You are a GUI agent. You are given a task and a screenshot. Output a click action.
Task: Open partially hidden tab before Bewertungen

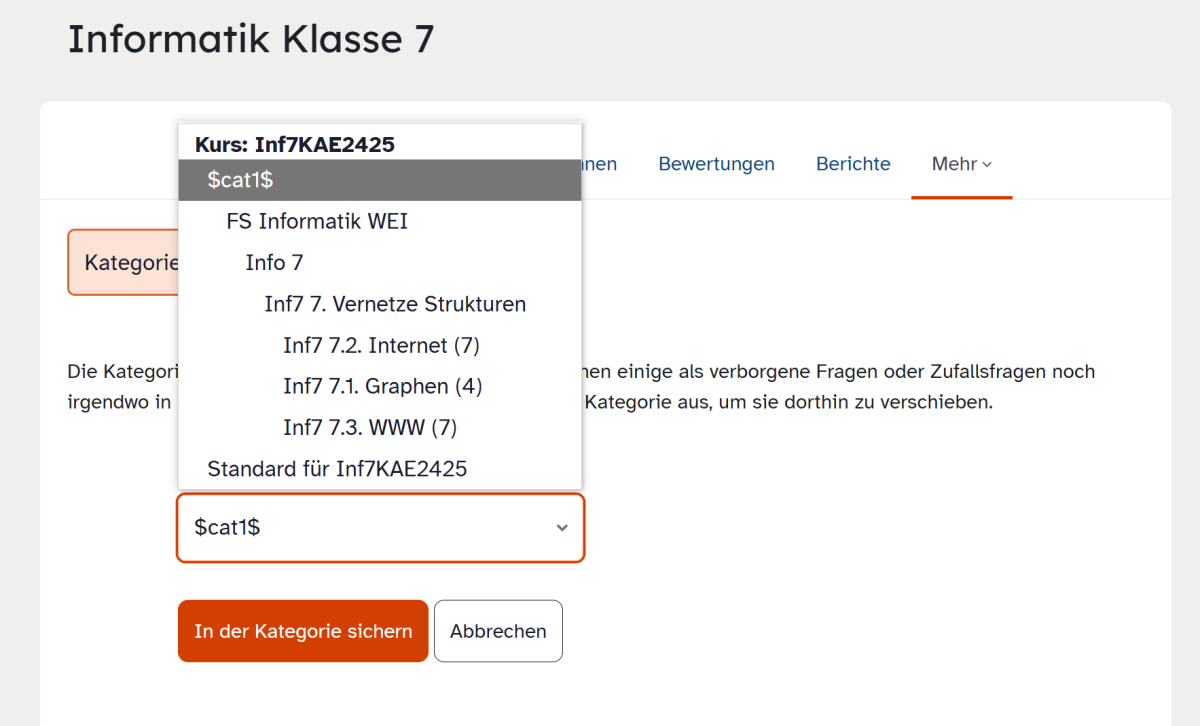point(600,164)
